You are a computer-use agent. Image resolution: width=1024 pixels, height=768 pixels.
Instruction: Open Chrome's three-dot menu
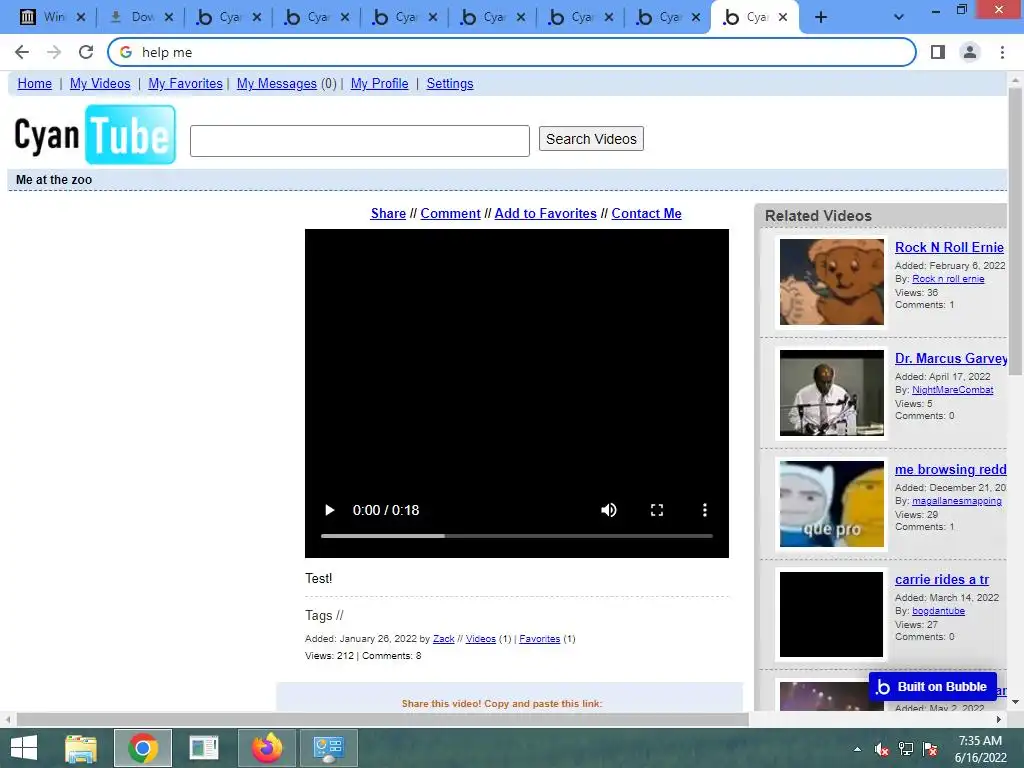coord(1002,52)
